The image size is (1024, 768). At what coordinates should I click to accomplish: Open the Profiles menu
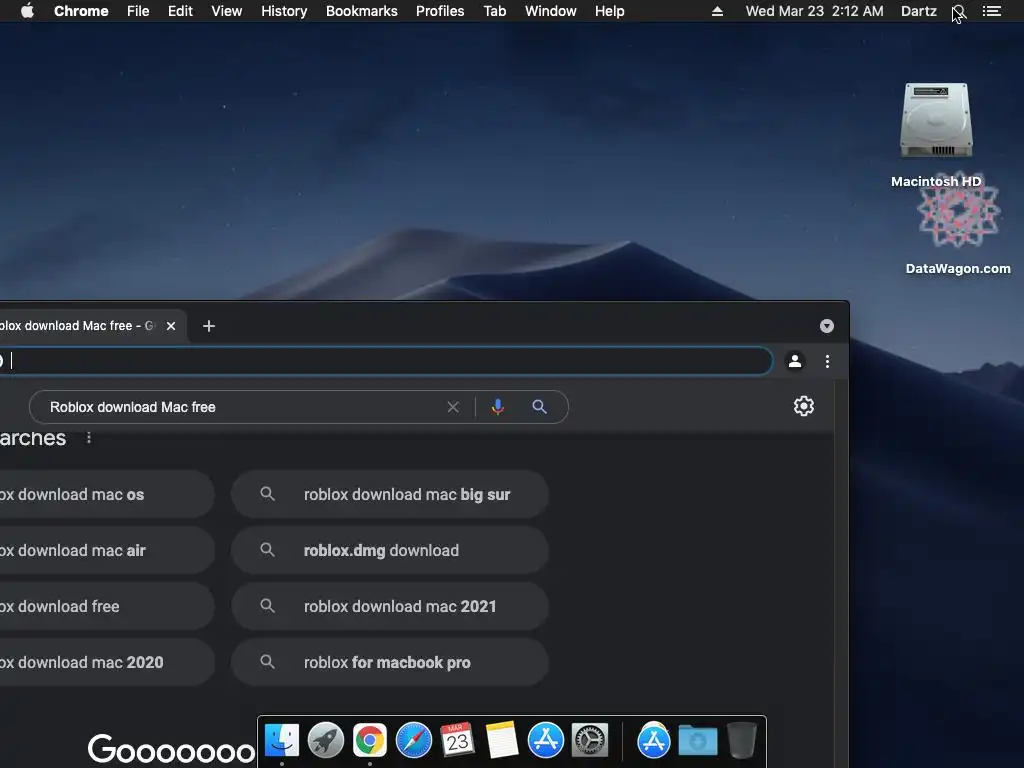click(440, 11)
